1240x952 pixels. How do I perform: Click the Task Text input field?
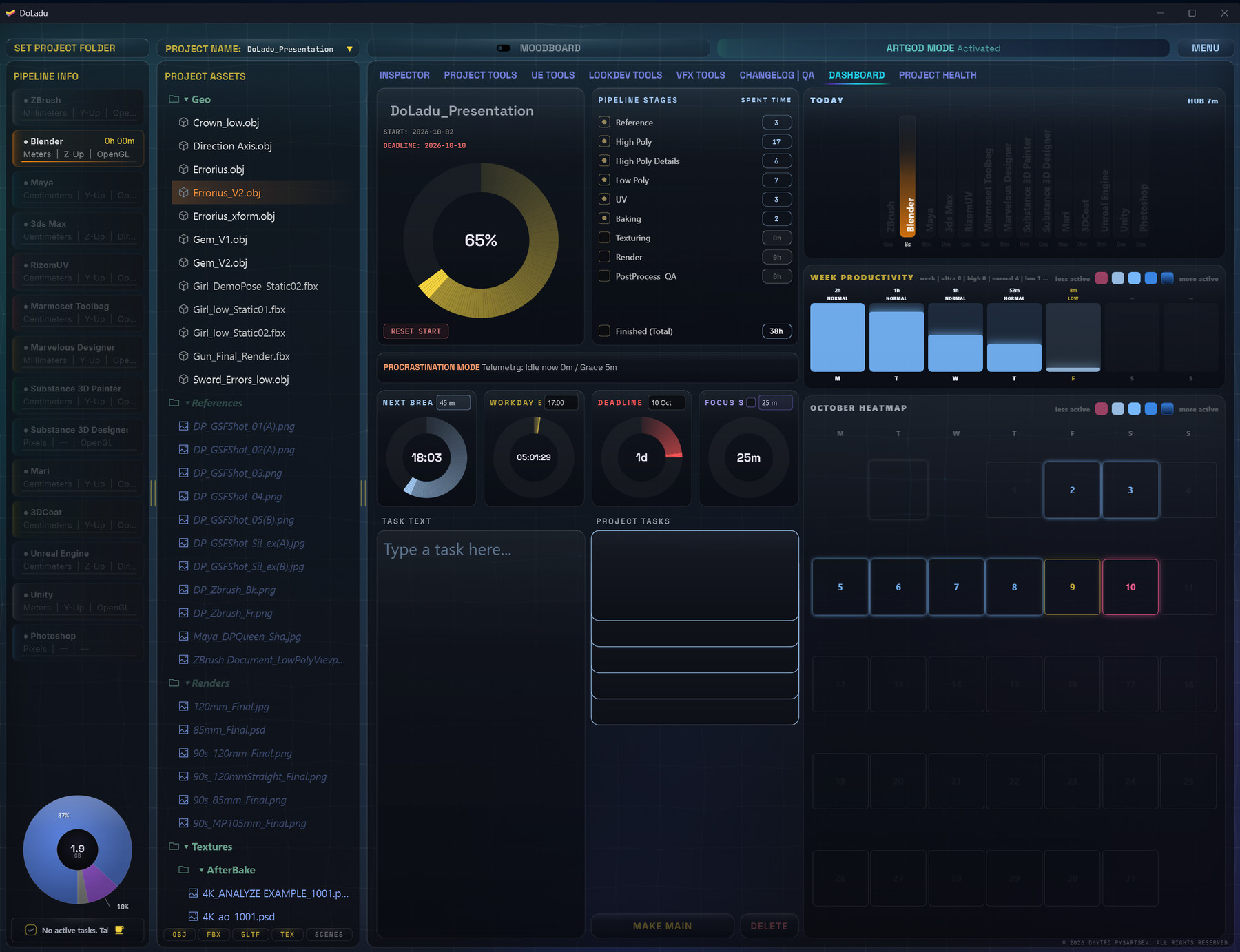tap(481, 734)
